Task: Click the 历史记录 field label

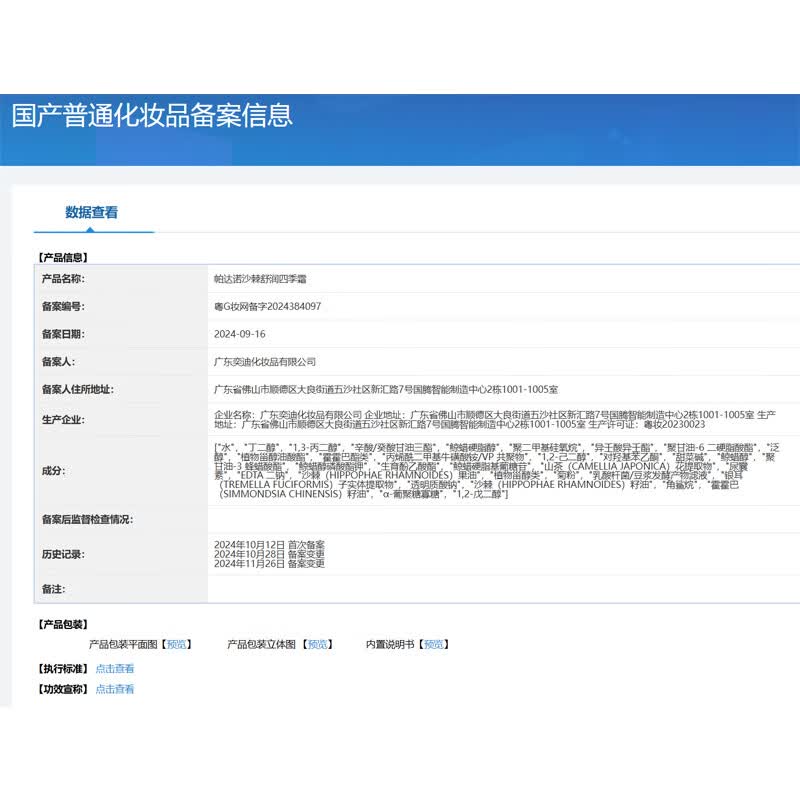Action: [63, 555]
